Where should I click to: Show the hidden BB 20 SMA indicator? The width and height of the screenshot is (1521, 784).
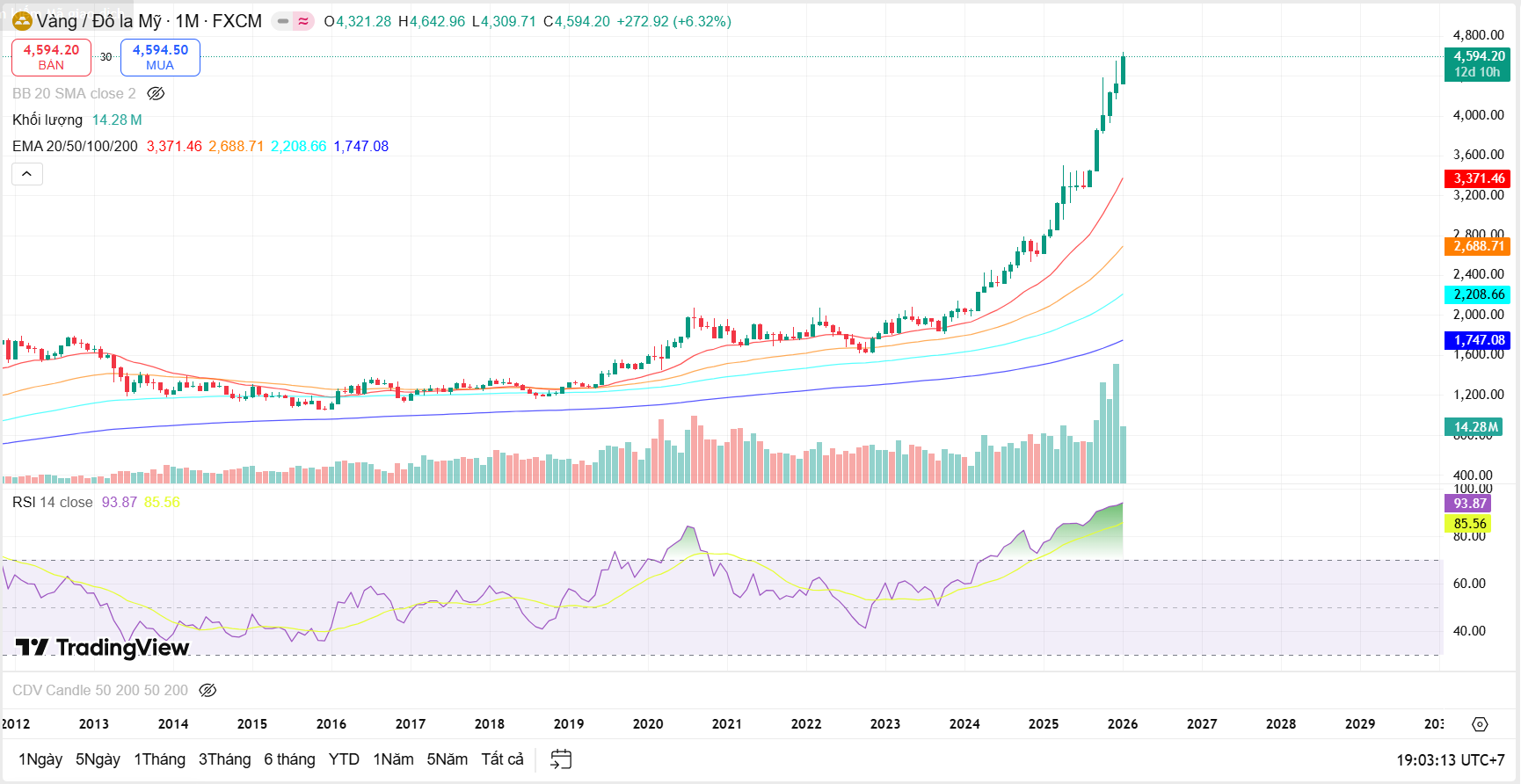(156, 94)
